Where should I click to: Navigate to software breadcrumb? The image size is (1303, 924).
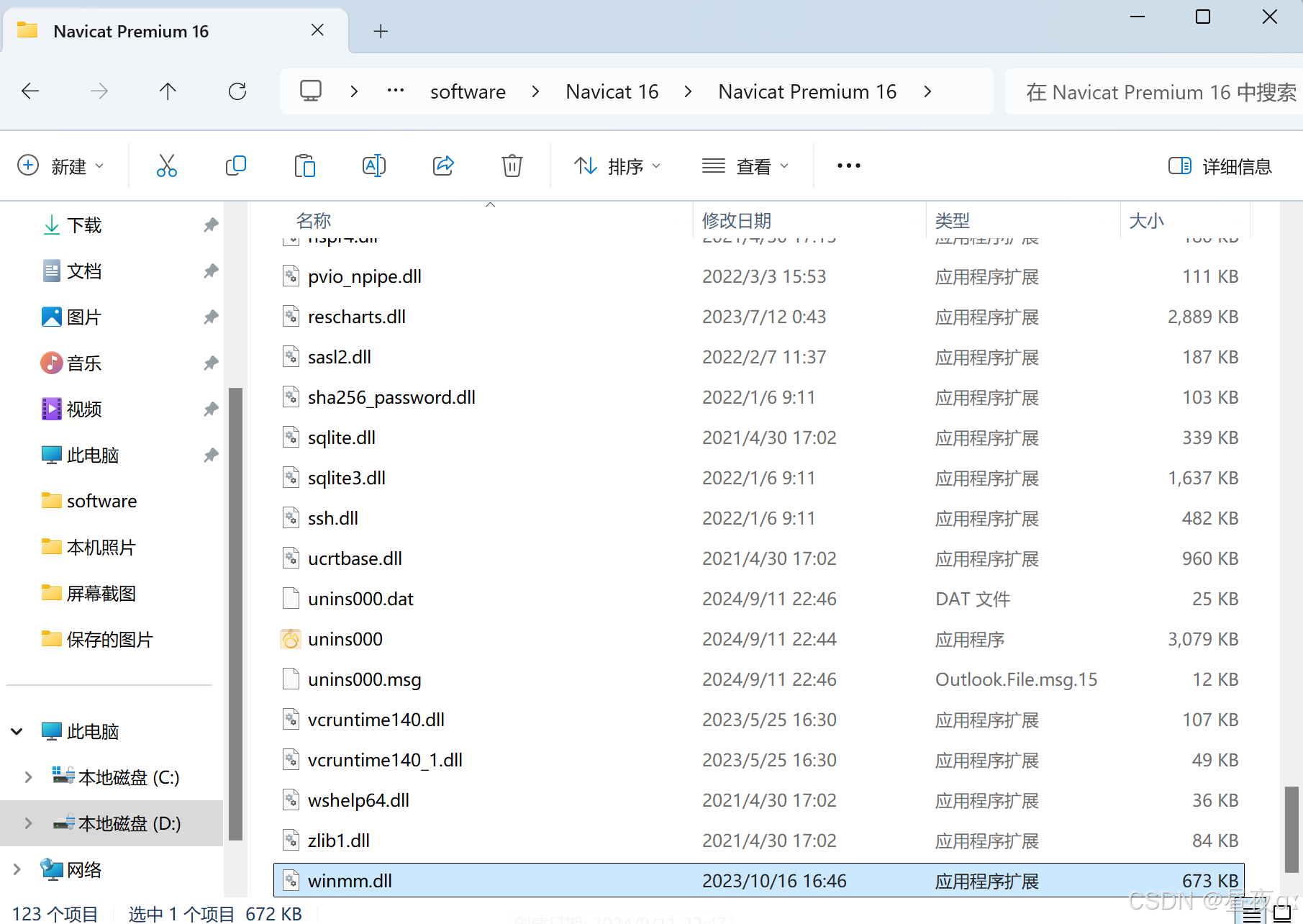468,92
